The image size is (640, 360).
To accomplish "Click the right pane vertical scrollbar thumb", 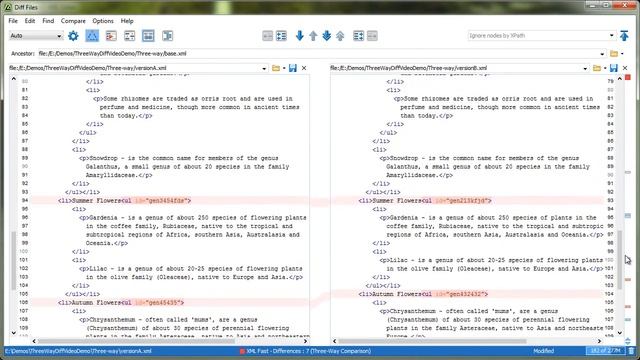I will point(620,260).
